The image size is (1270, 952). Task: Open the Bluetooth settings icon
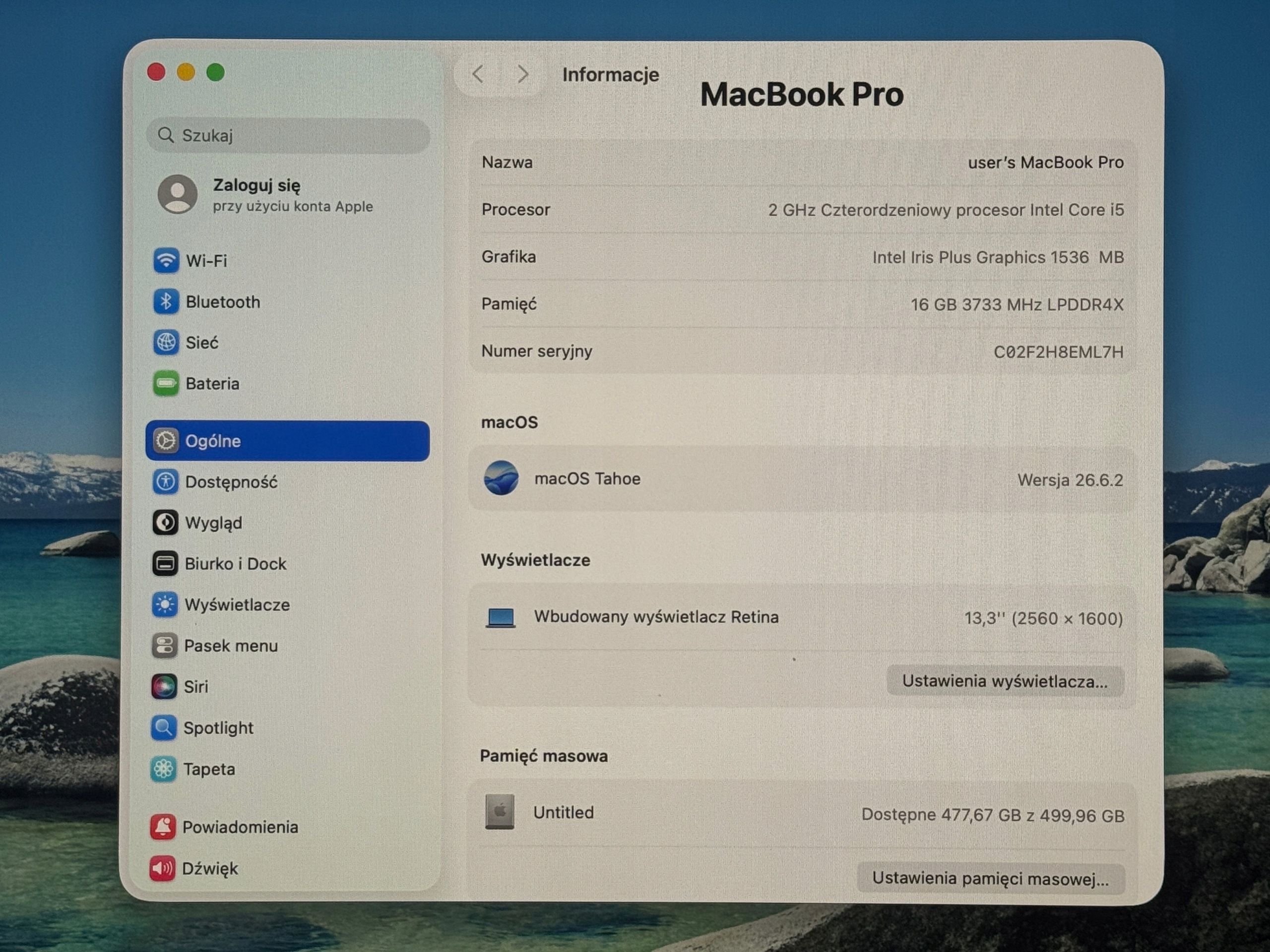click(166, 302)
